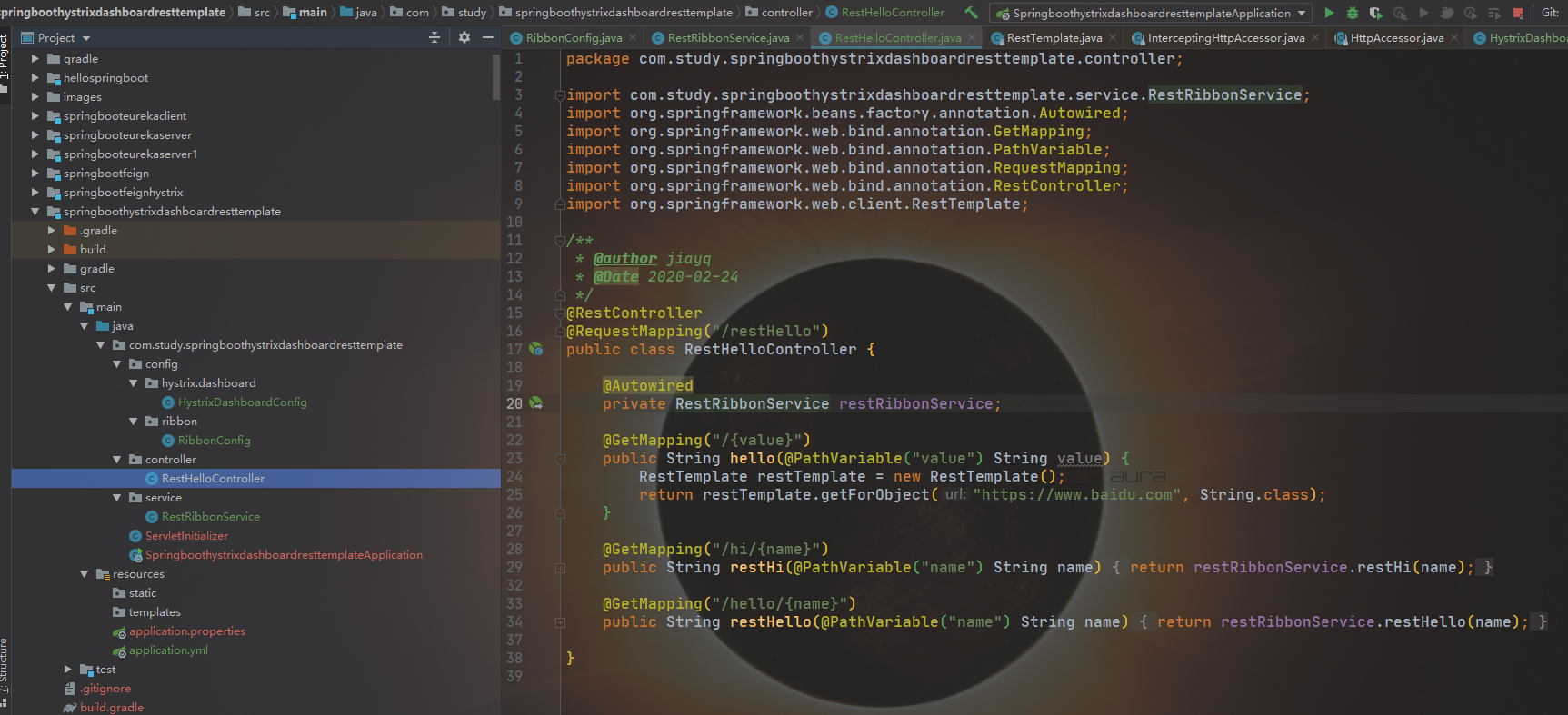
Task: Expand the folded restHi method on line 29
Action: coord(560,568)
